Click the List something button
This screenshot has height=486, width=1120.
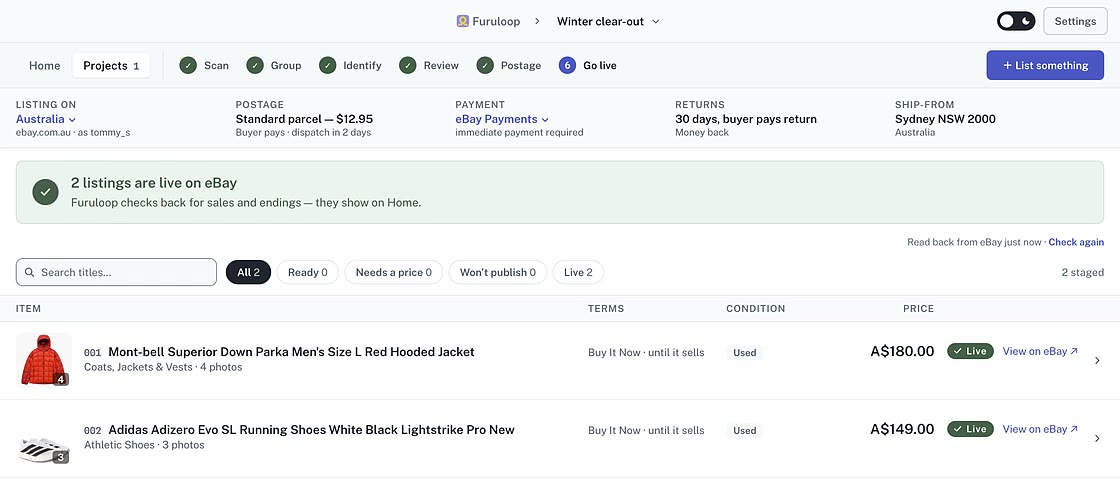coord(1045,65)
